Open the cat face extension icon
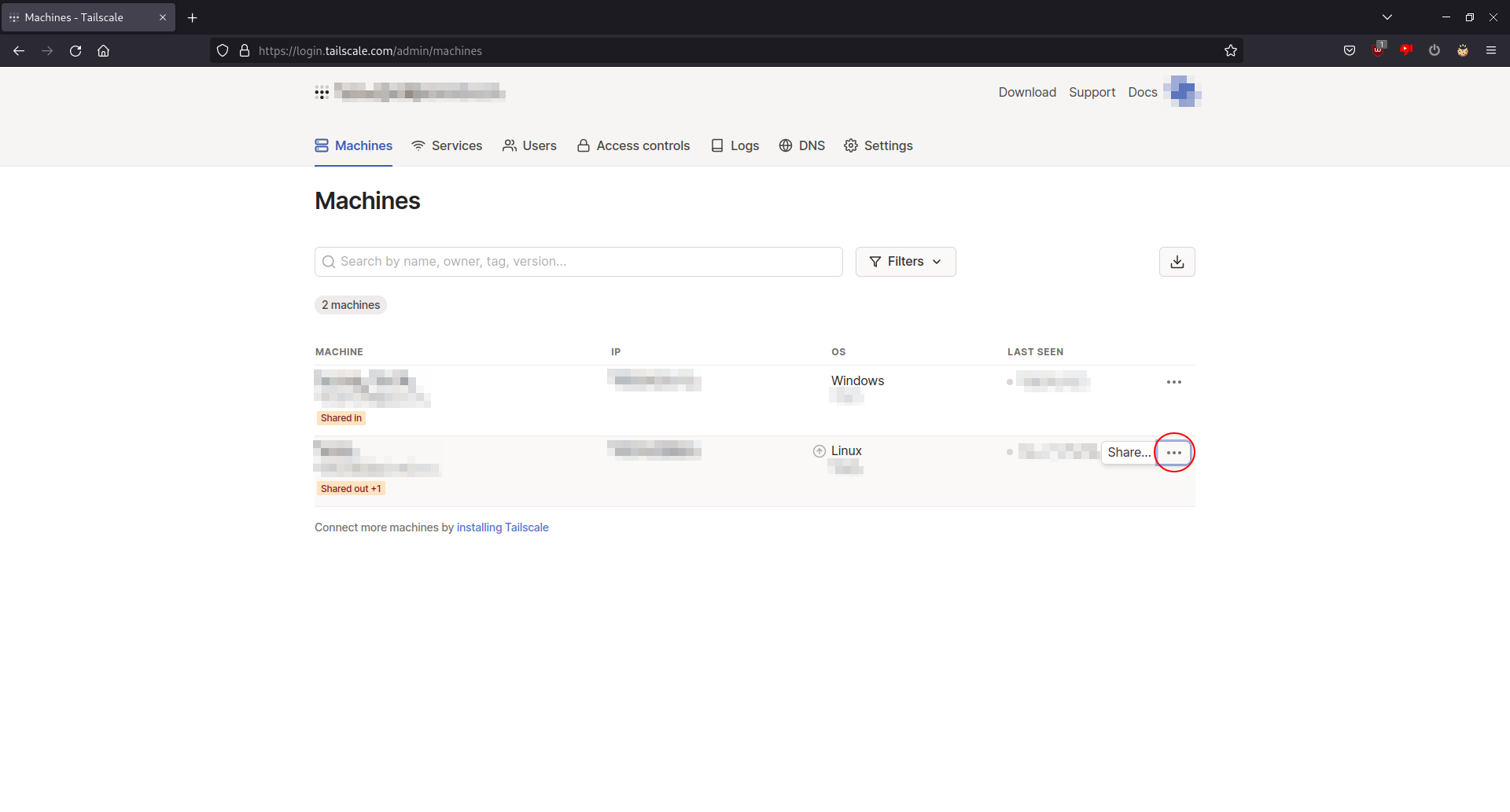 (x=1463, y=51)
